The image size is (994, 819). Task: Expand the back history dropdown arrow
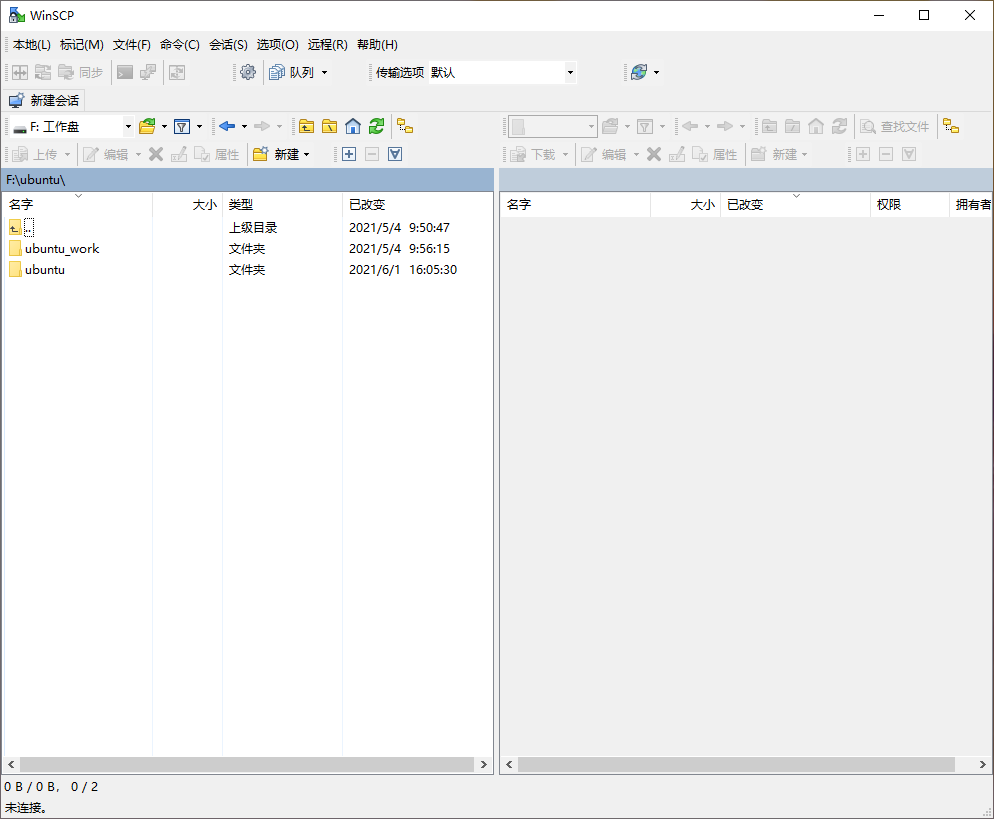click(244, 126)
